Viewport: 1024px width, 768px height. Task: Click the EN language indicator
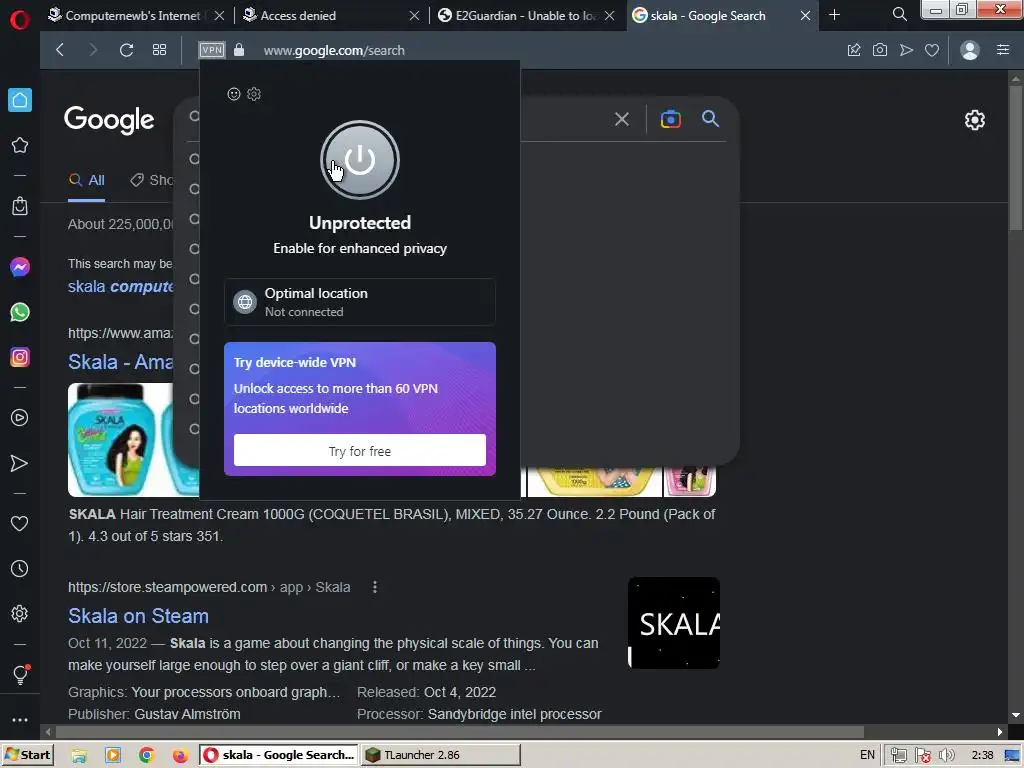tap(867, 755)
